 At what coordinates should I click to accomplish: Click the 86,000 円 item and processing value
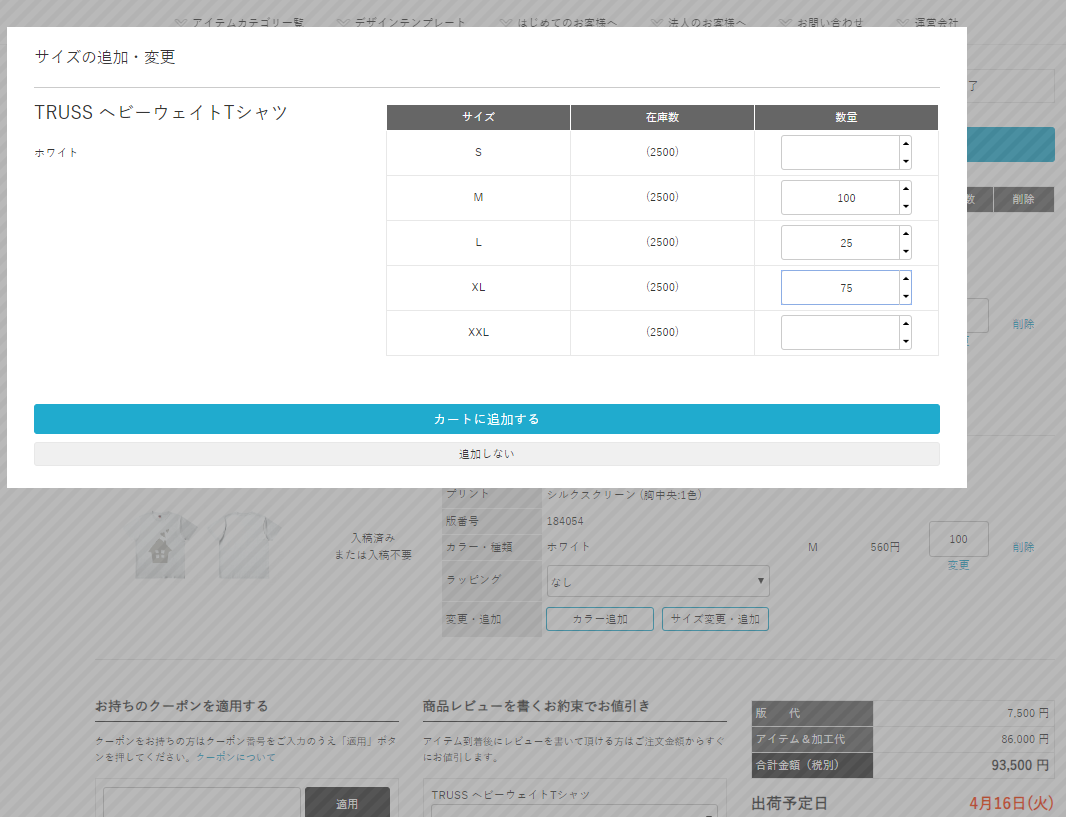tap(1025, 739)
